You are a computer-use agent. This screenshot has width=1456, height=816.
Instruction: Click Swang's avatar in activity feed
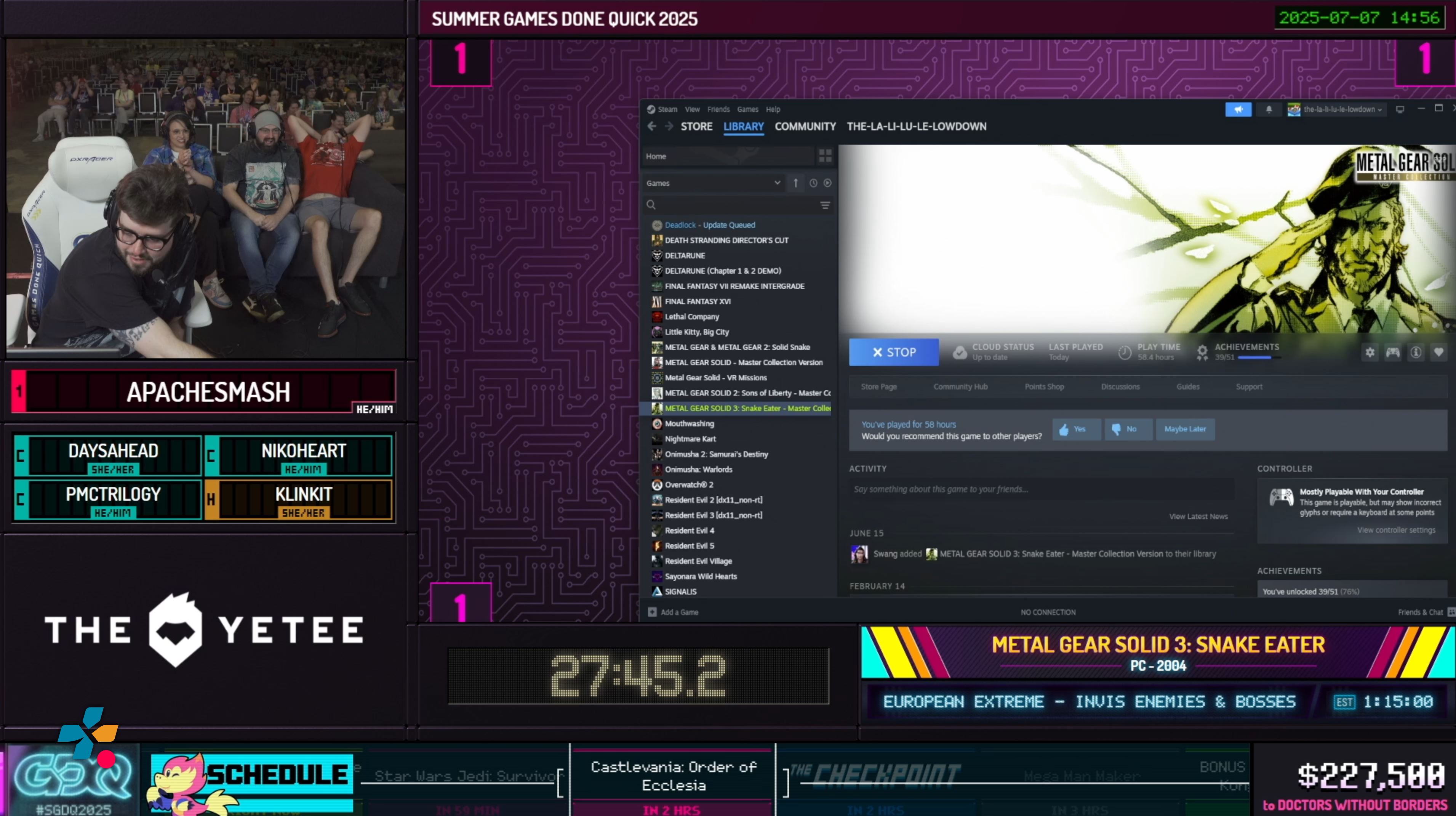point(859,554)
